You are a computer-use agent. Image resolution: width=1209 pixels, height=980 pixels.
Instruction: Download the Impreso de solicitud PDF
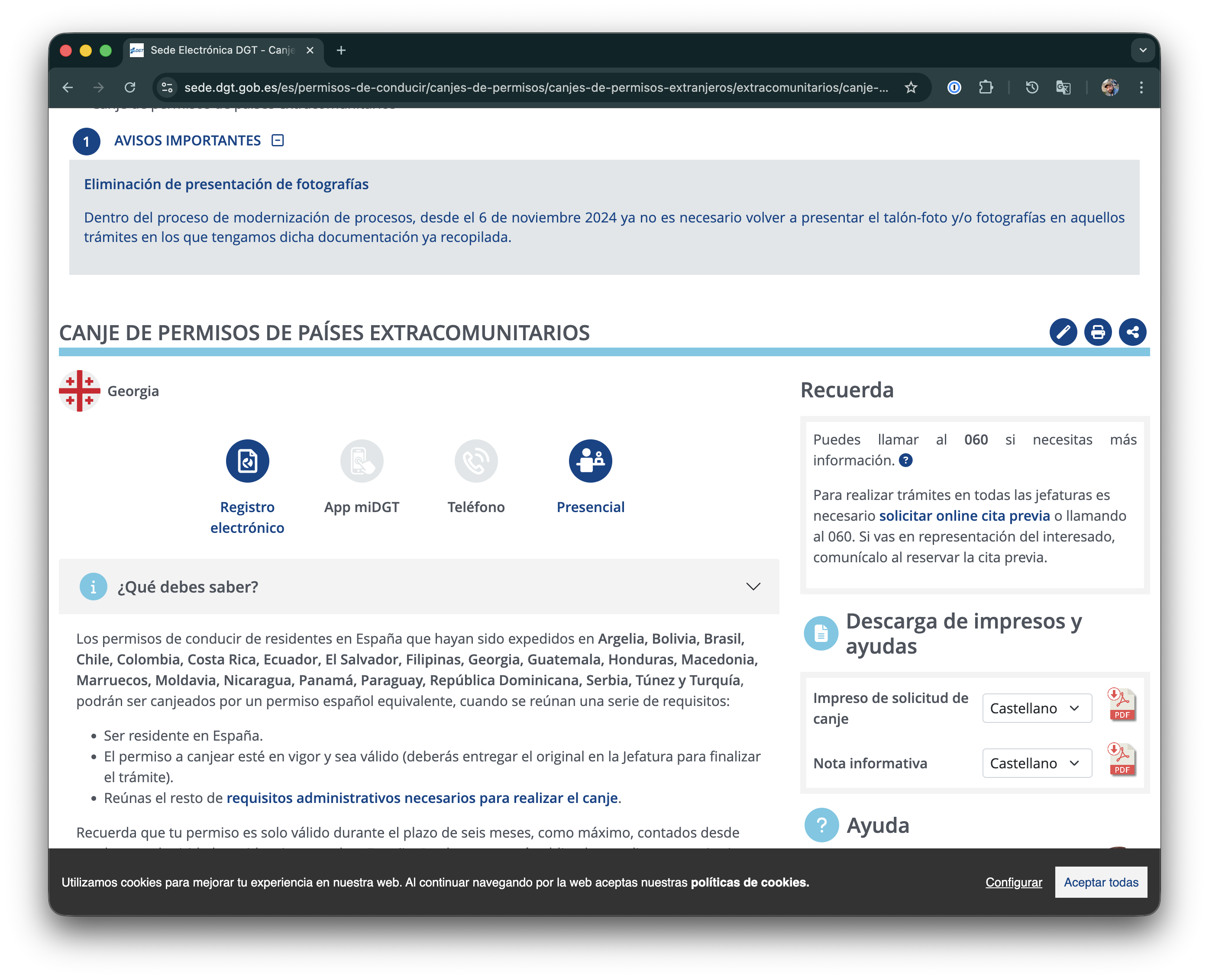pos(1122,705)
